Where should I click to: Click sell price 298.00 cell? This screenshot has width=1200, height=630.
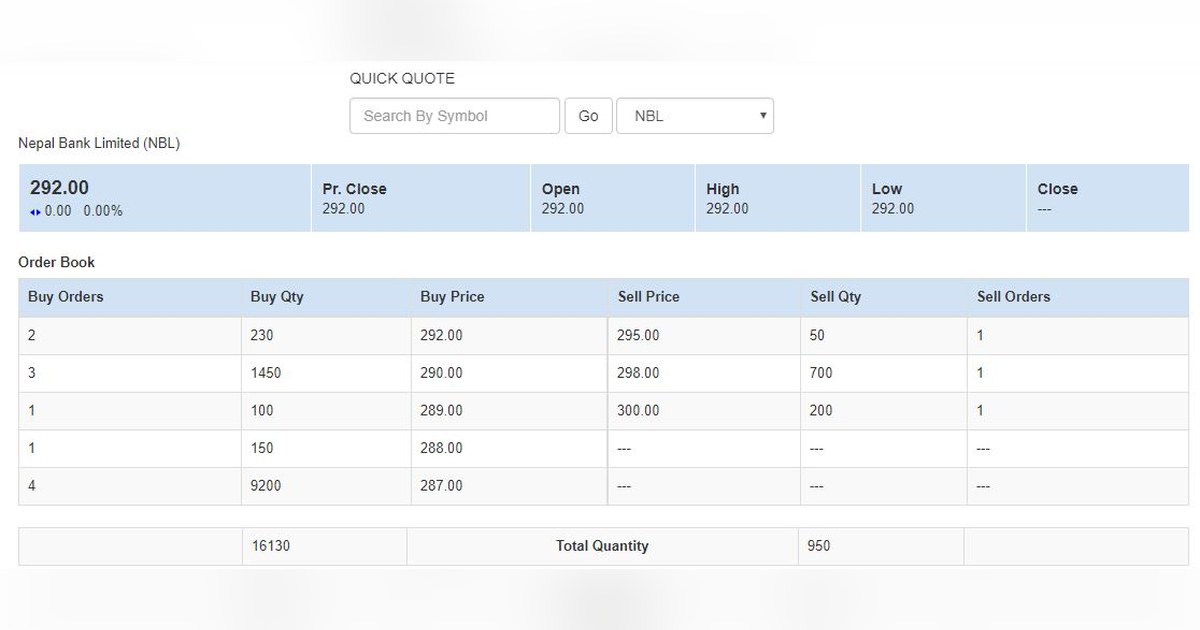(704, 373)
